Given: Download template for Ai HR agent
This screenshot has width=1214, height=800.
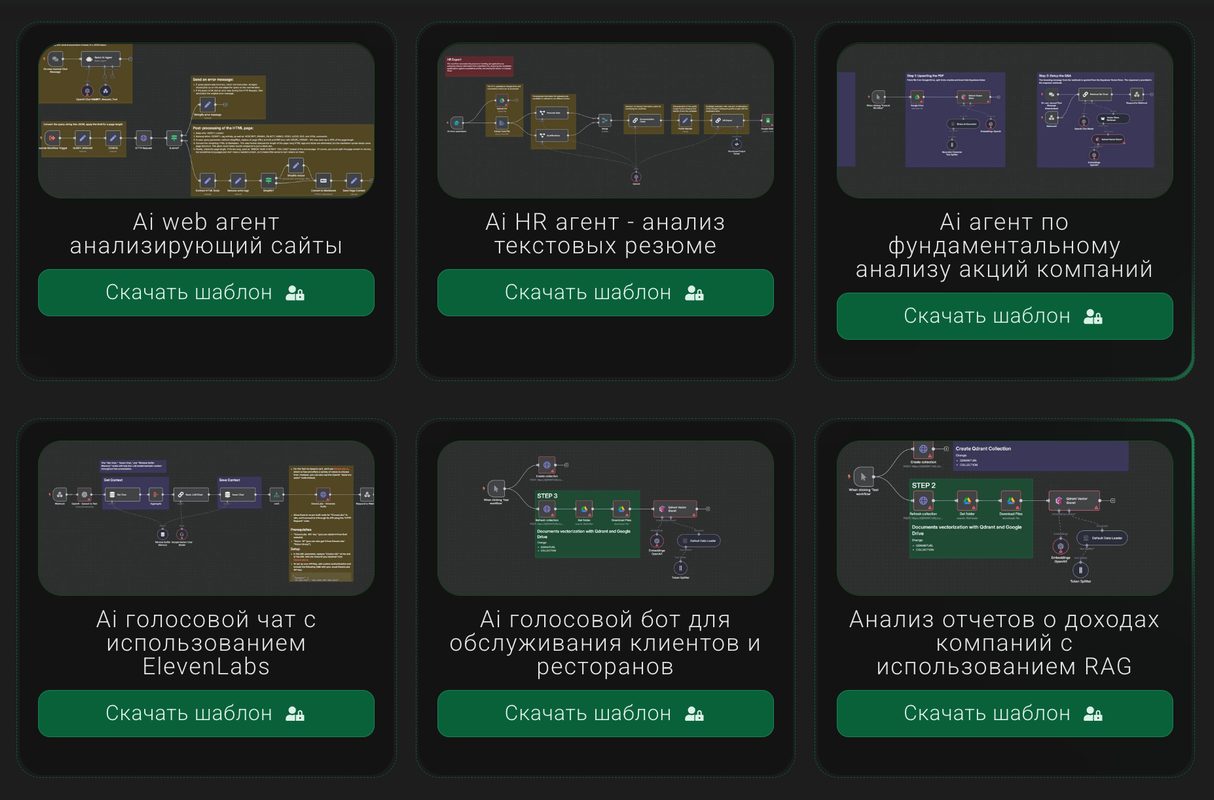Looking at the screenshot, I should point(605,292).
